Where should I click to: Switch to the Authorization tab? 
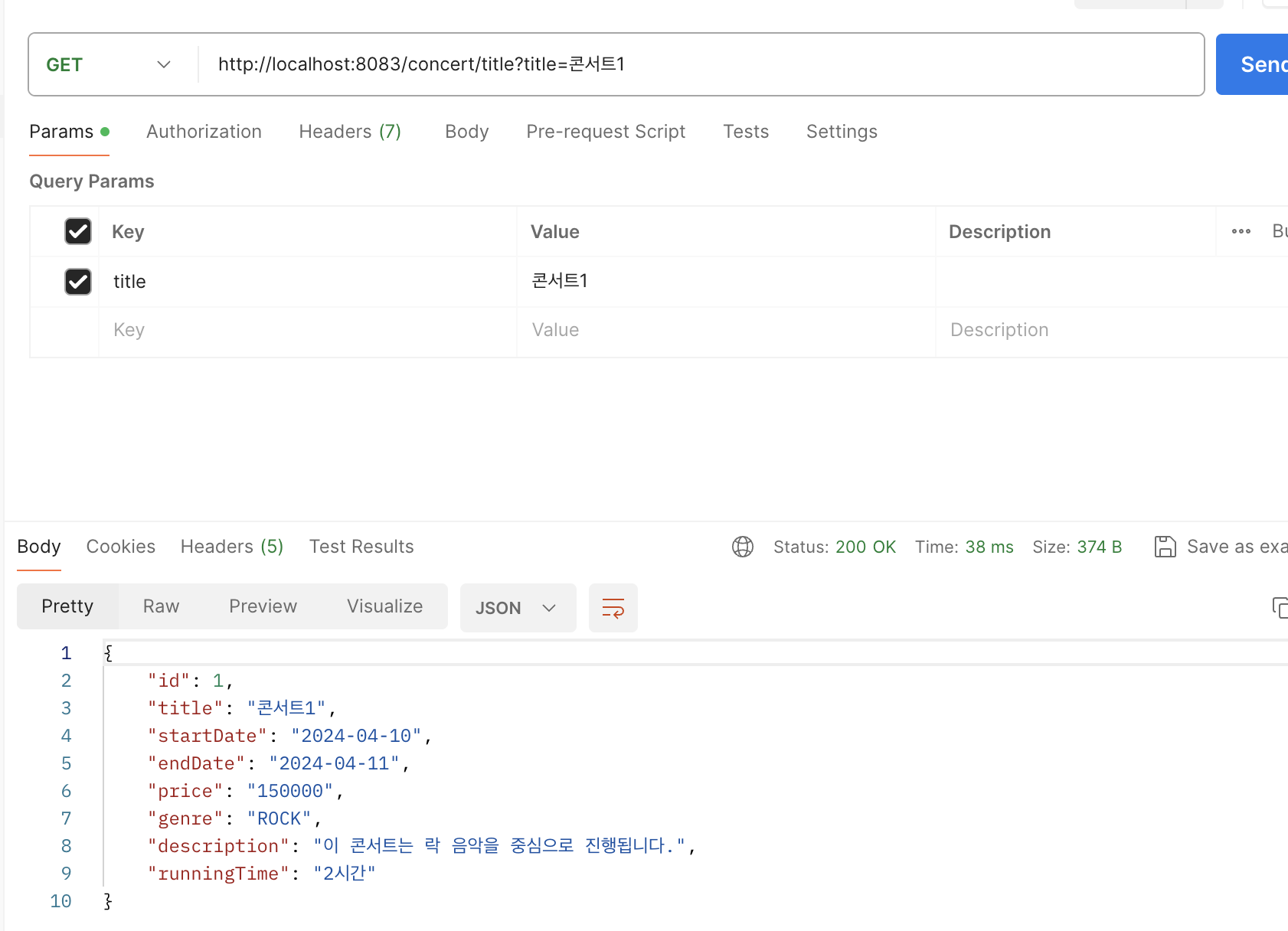[204, 132]
